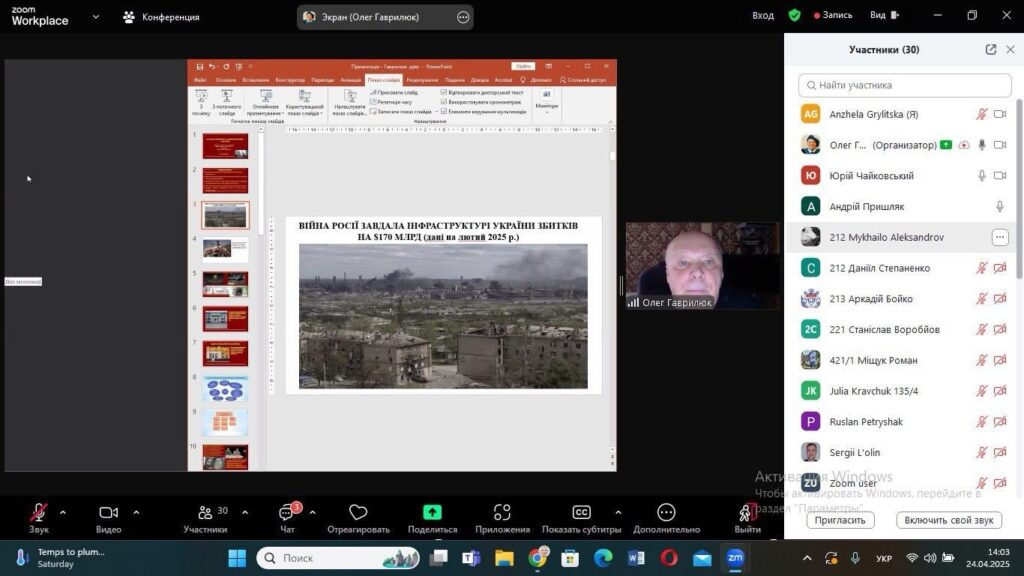
Task: Open the screen share options menu (…)
Action: [462, 17]
